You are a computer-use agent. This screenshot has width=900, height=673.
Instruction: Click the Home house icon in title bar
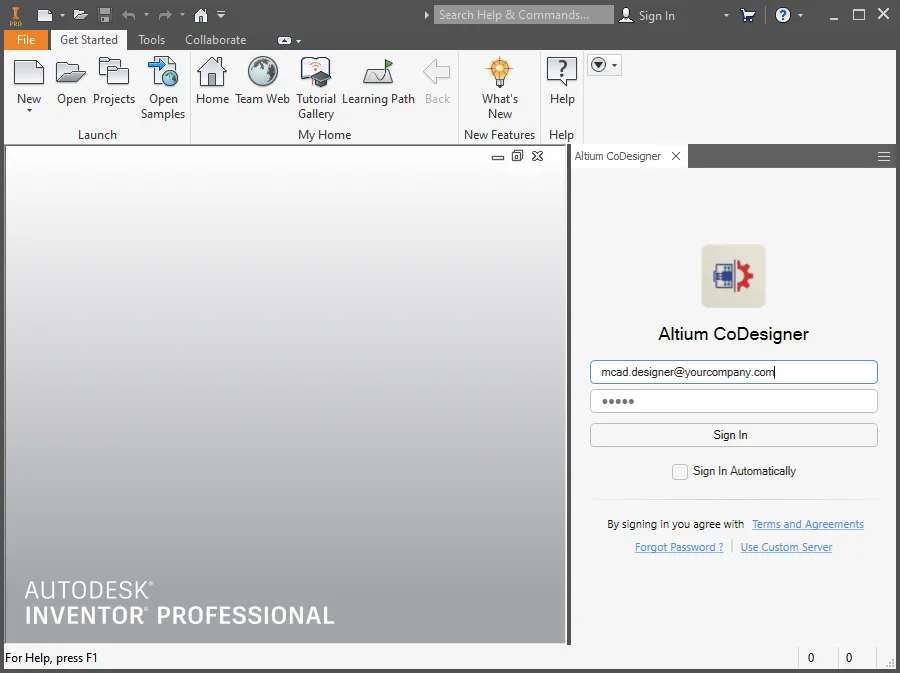click(200, 15)
